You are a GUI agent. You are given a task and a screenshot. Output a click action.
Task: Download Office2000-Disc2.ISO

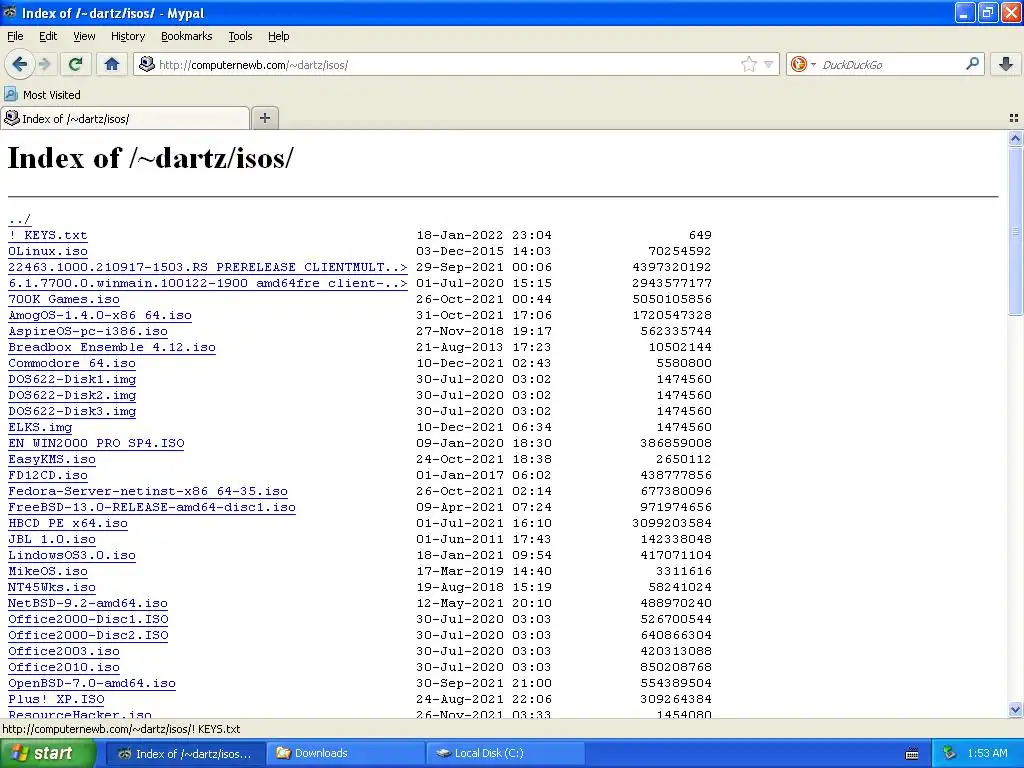click(x=88, y=635)
